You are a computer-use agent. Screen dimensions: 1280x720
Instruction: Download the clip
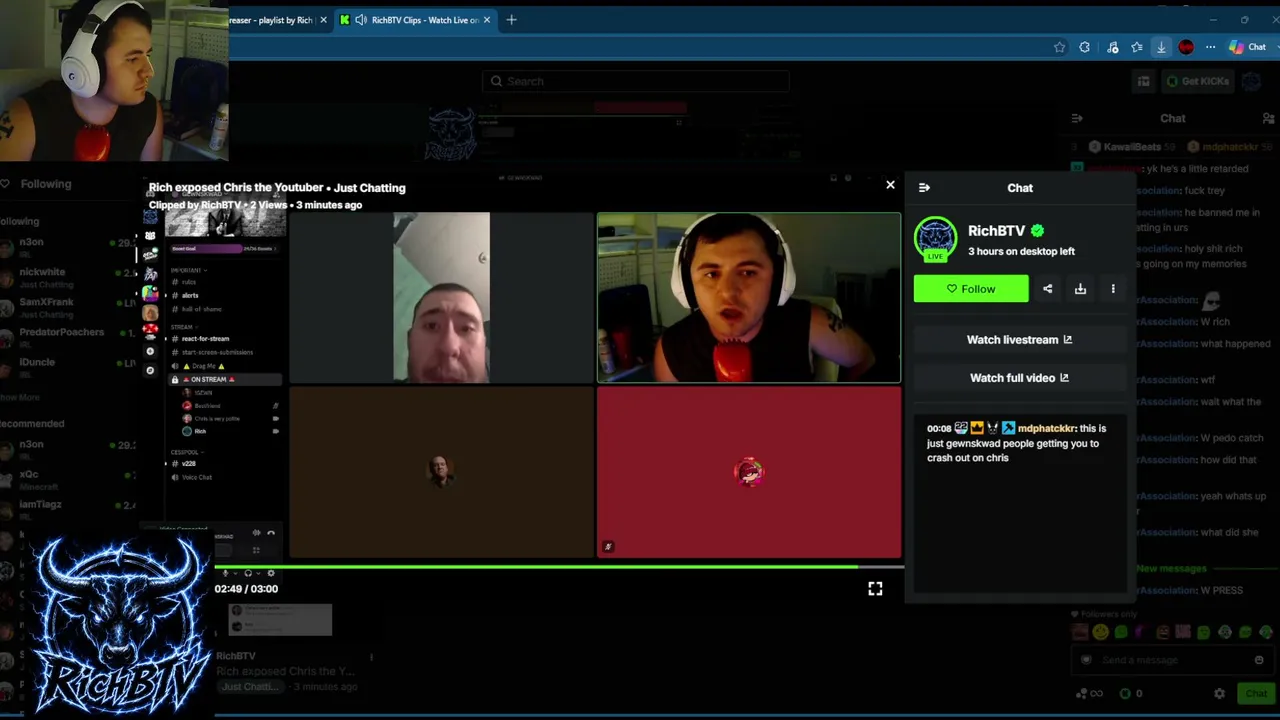click(1080, 289)
